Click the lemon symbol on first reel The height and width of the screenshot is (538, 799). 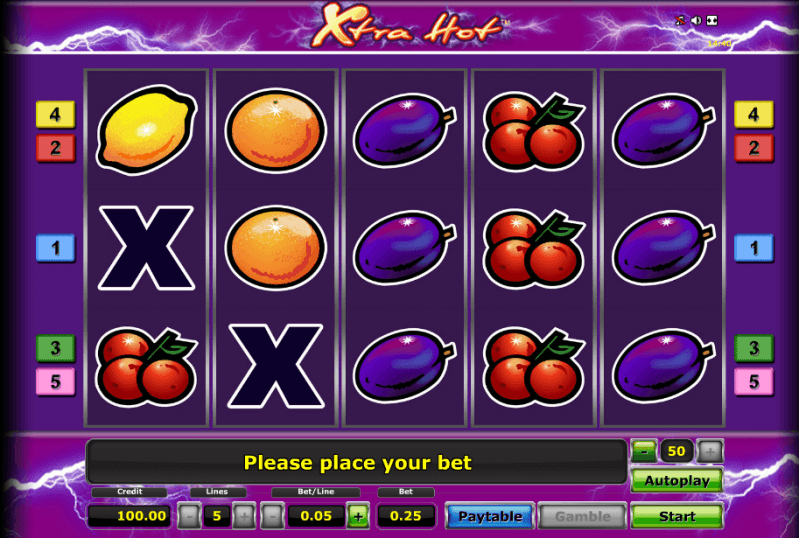[146, 130]
